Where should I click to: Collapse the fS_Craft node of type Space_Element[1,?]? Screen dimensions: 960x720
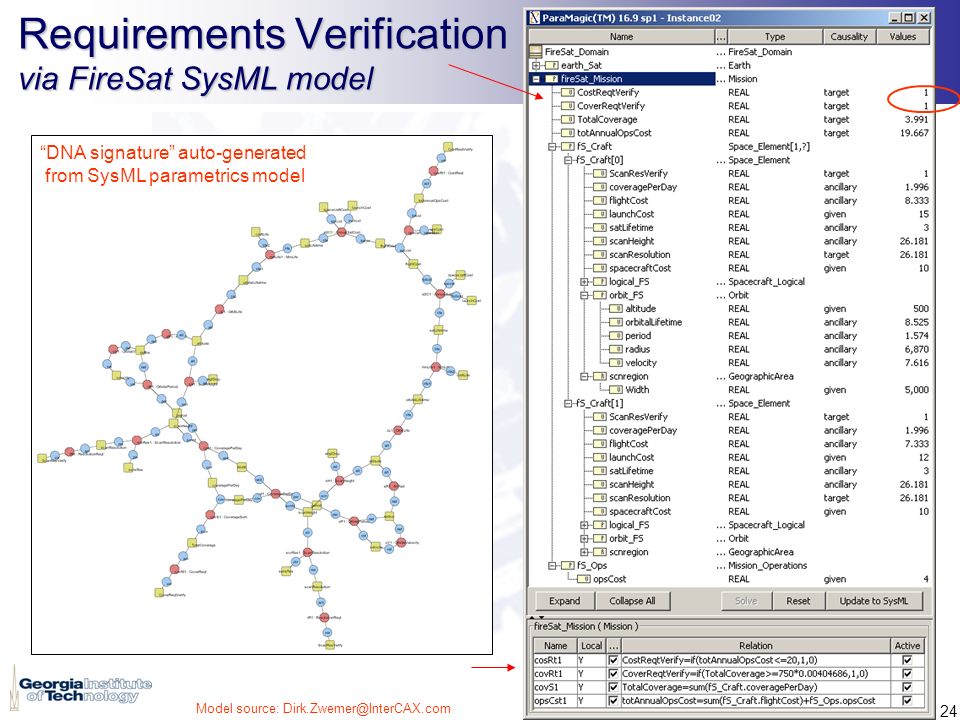(552, 146)
